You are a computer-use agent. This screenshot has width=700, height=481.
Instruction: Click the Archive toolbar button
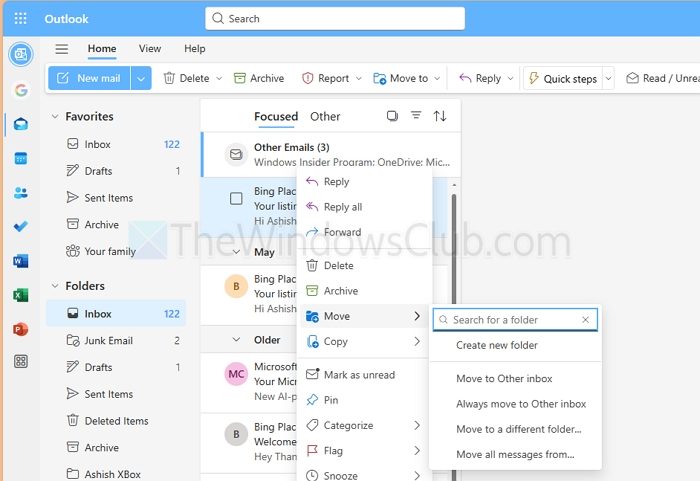coord(259,79)
